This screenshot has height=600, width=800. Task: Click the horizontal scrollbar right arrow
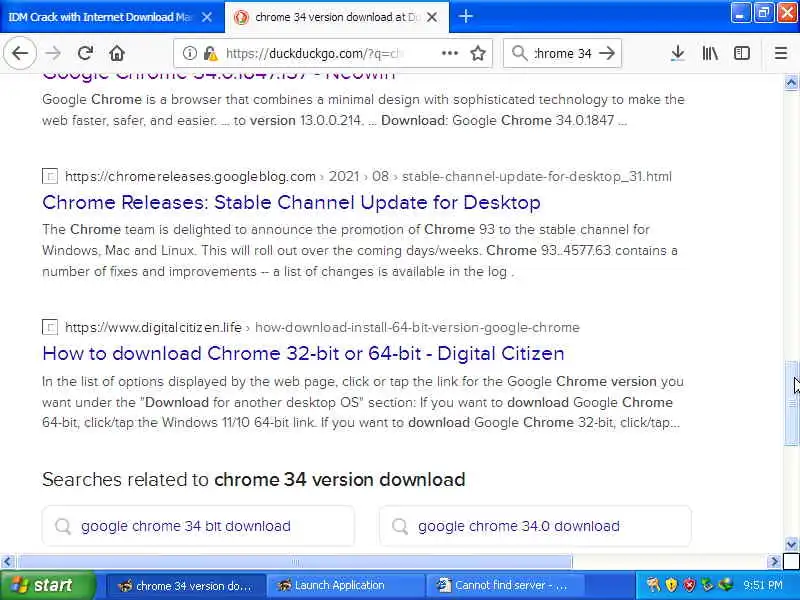pos(774,562)
